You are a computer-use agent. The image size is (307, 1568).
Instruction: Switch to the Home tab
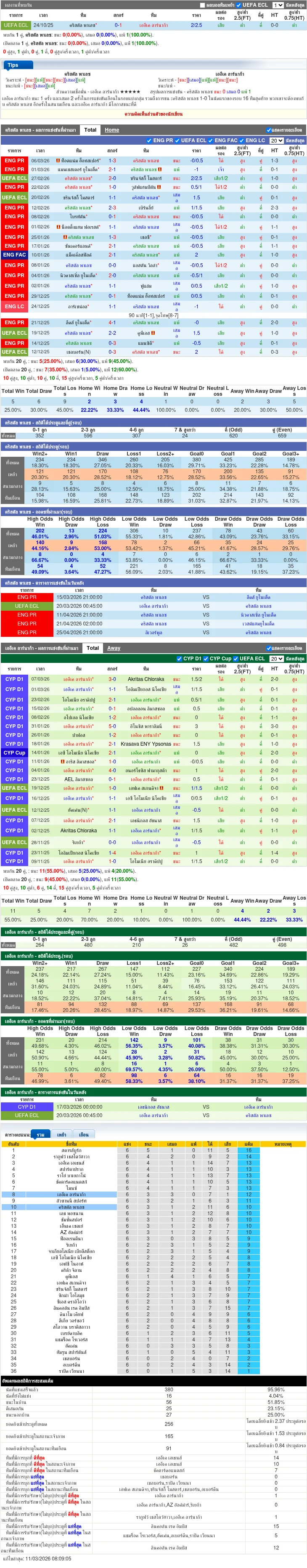tap(111, 130)
